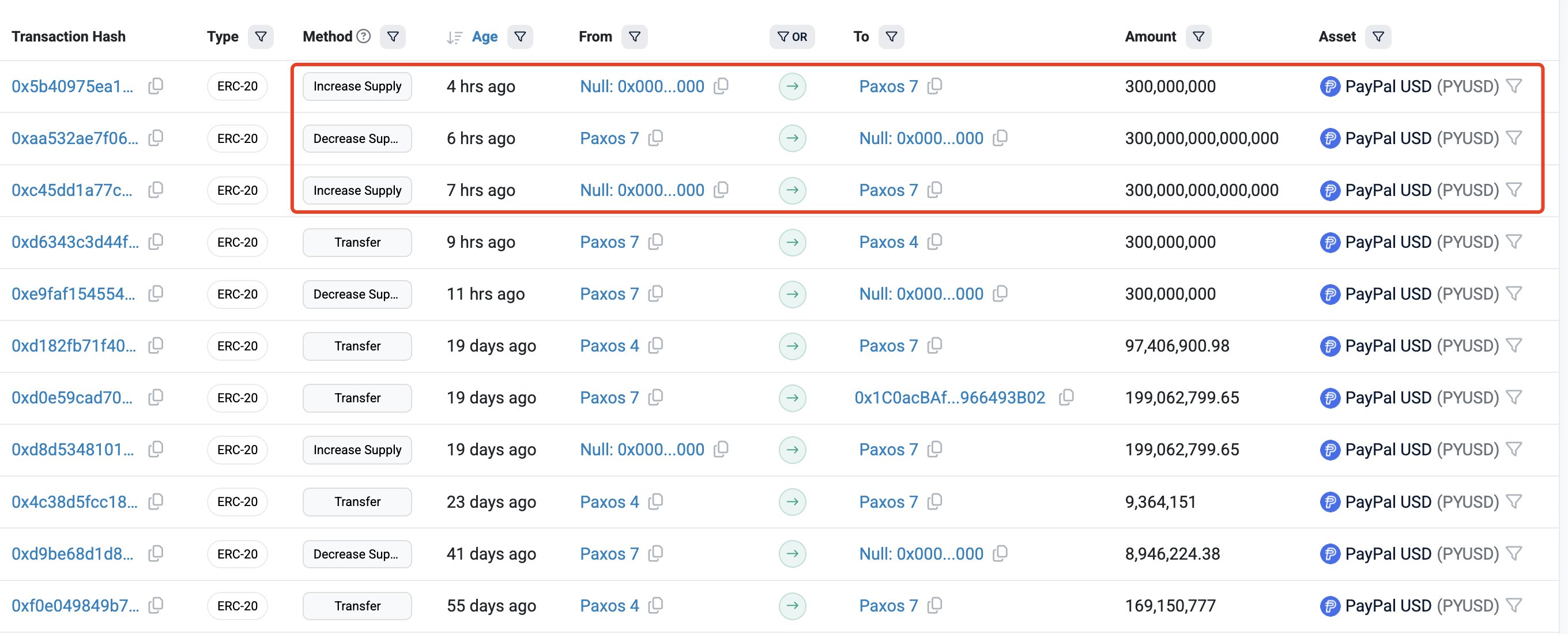Click the Age column header

point(484,37)
